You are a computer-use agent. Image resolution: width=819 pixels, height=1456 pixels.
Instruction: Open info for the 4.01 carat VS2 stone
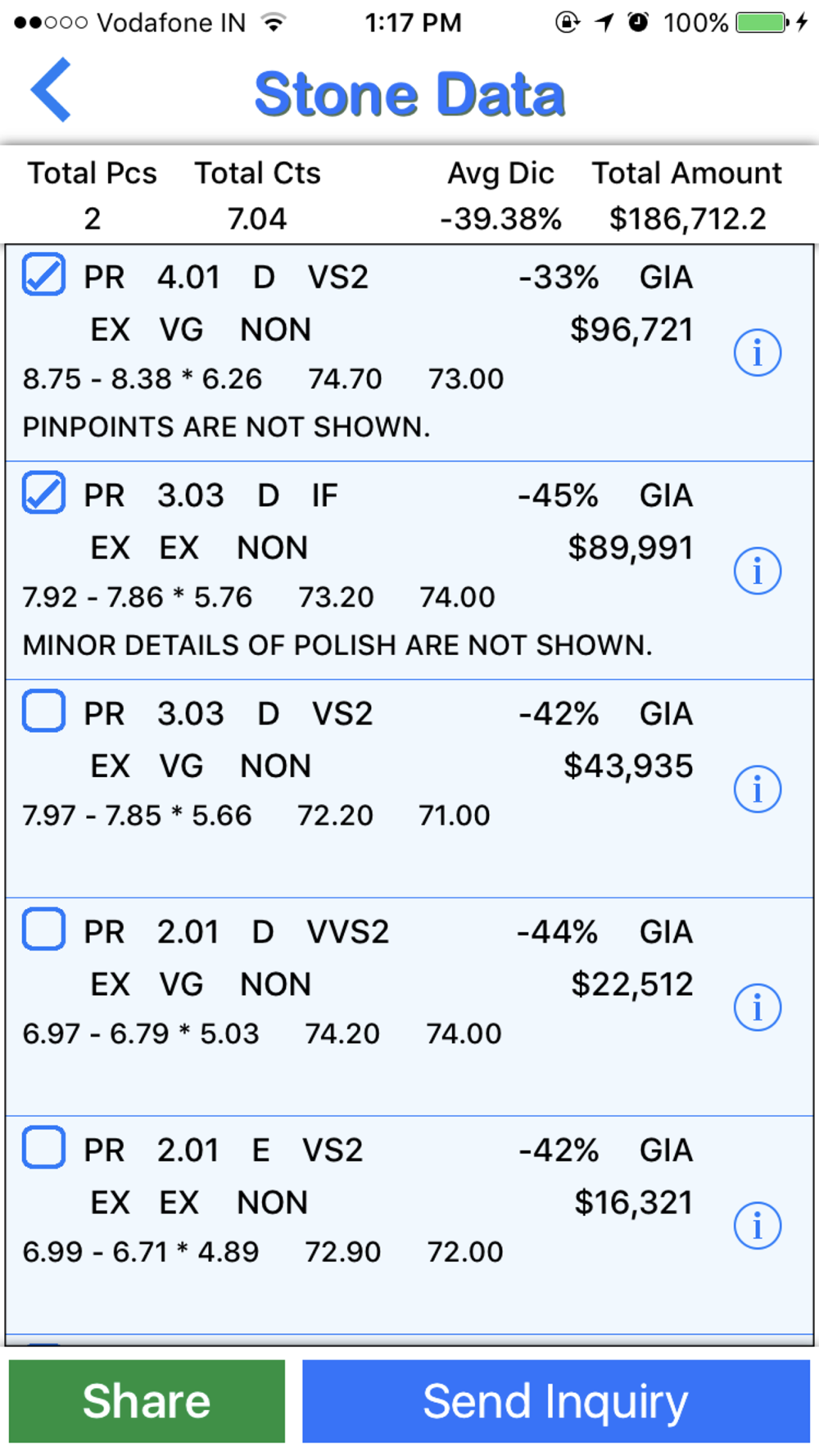pyautogui.click(x=758, y=353)
